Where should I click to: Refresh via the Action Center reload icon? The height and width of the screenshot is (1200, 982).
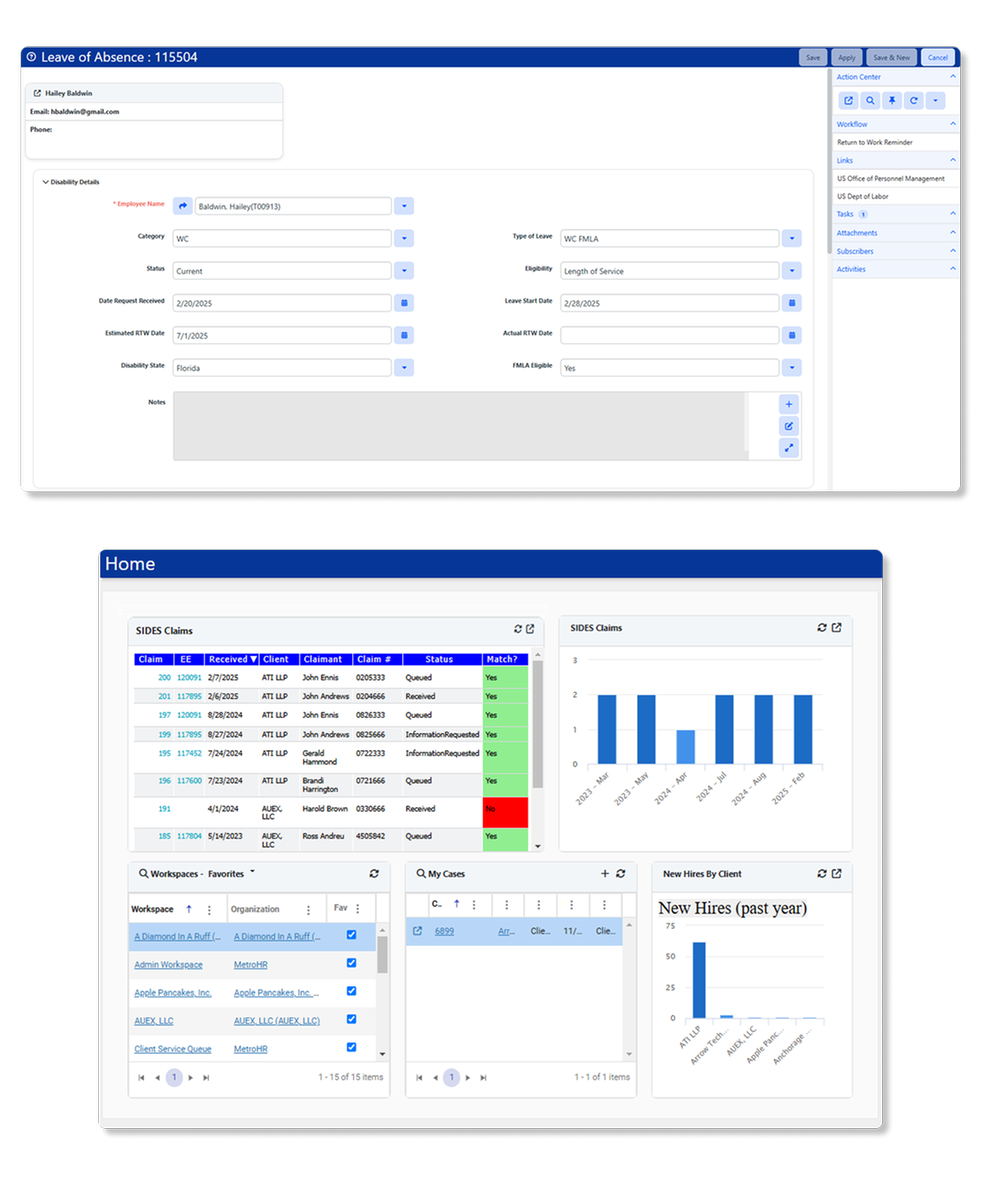coord(914,100)
